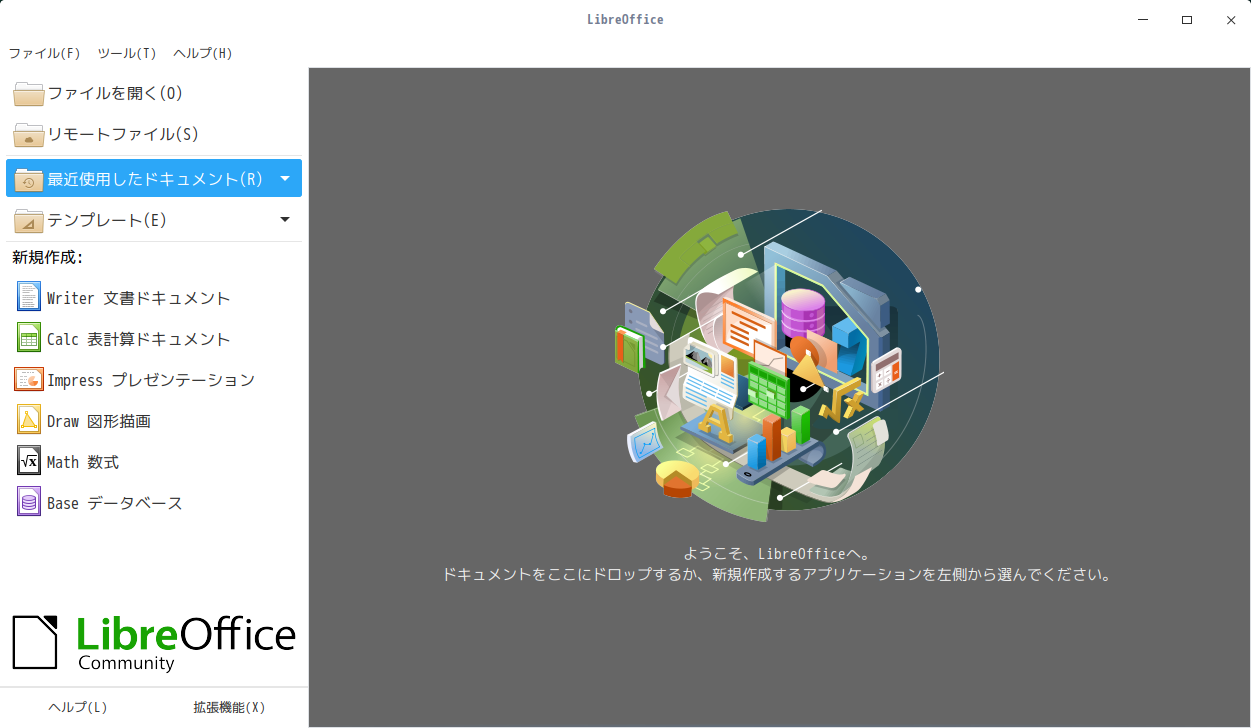This screenshot has width=1251, height=728.
Task: Select リモートファイル(S) label
Action: coord(123,134)
